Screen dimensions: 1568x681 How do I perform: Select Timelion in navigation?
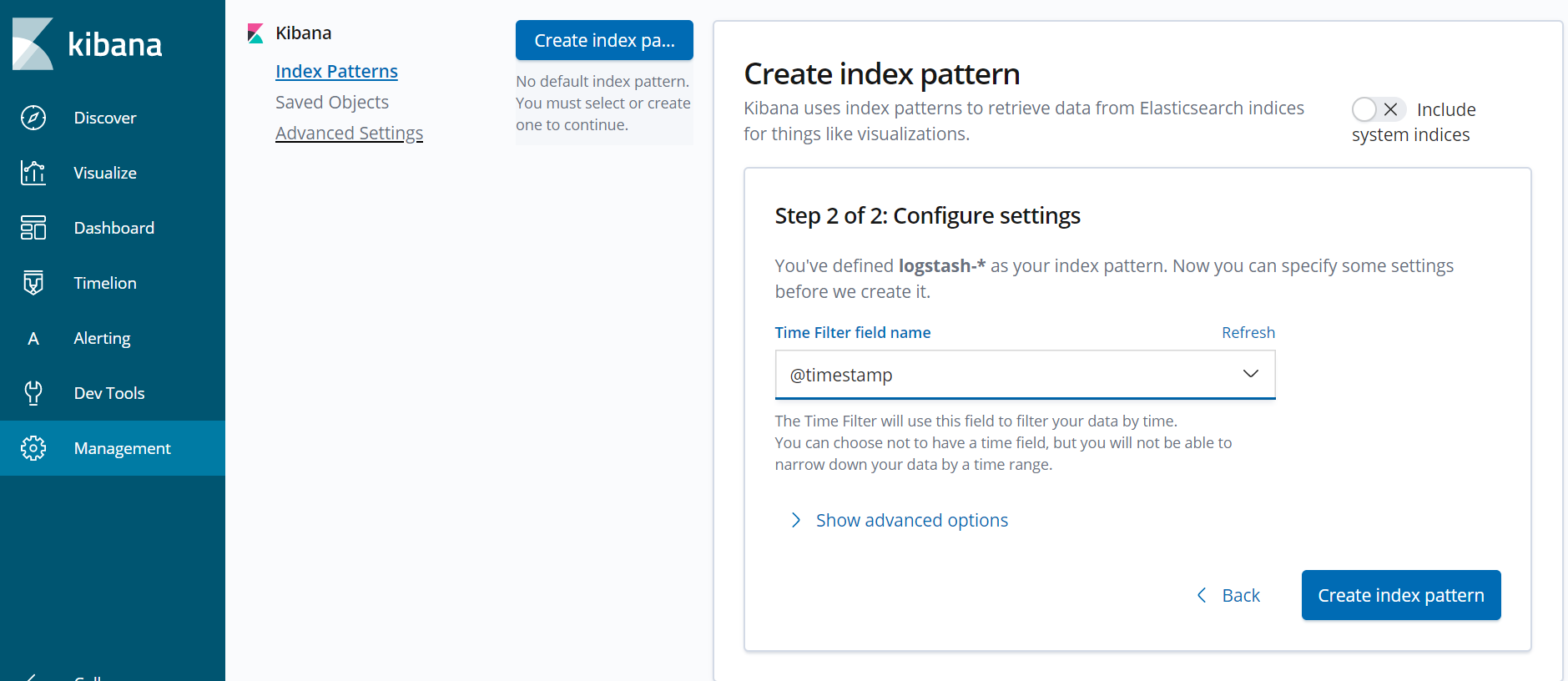105,283
